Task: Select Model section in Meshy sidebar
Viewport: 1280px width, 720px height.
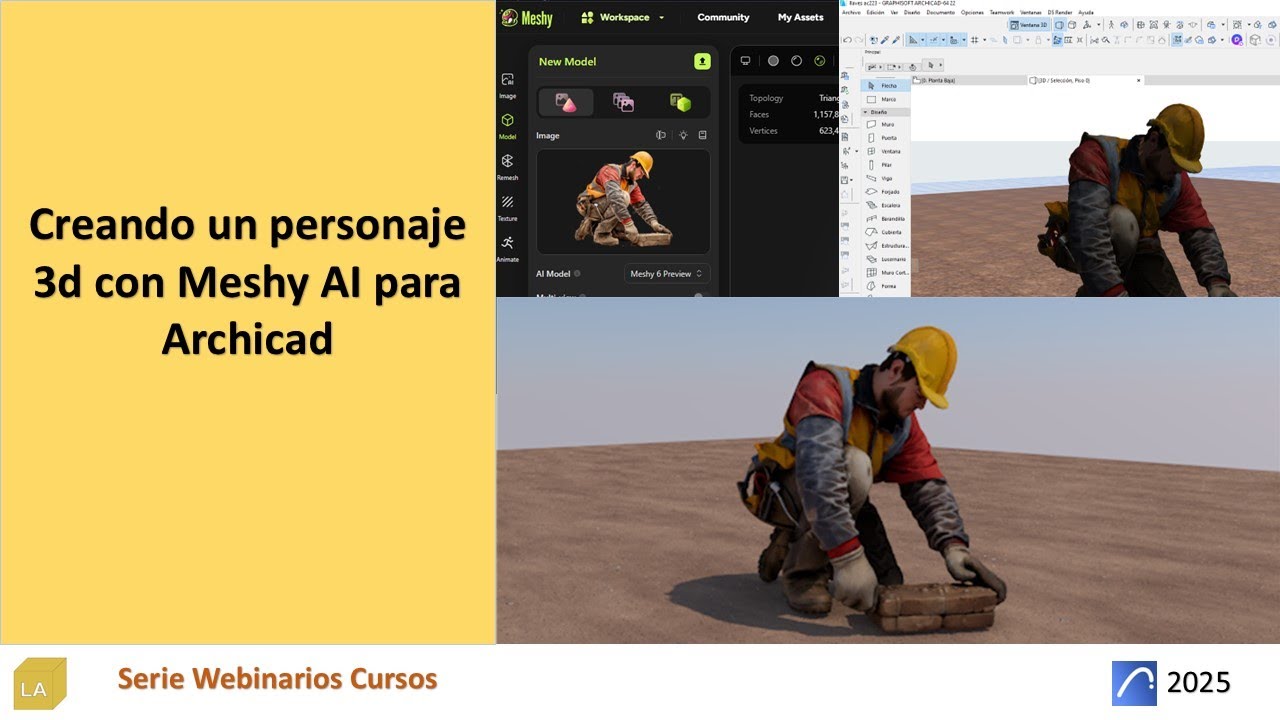Action: point(508,126)
